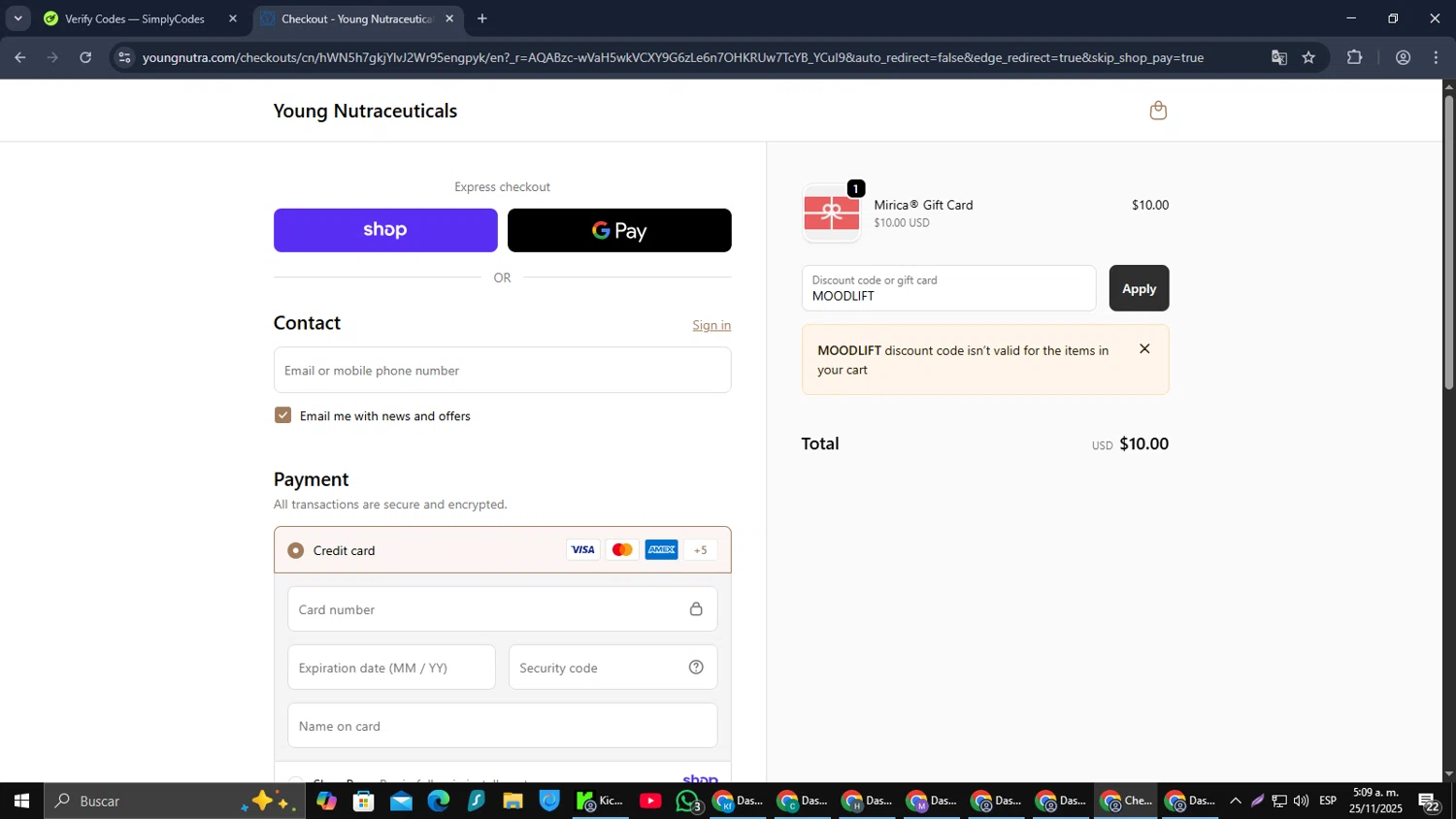This screenshot has height=819, width=1456.
Task: Open Microsoft Store from the taskbar
Action: [x=364, y=801]
